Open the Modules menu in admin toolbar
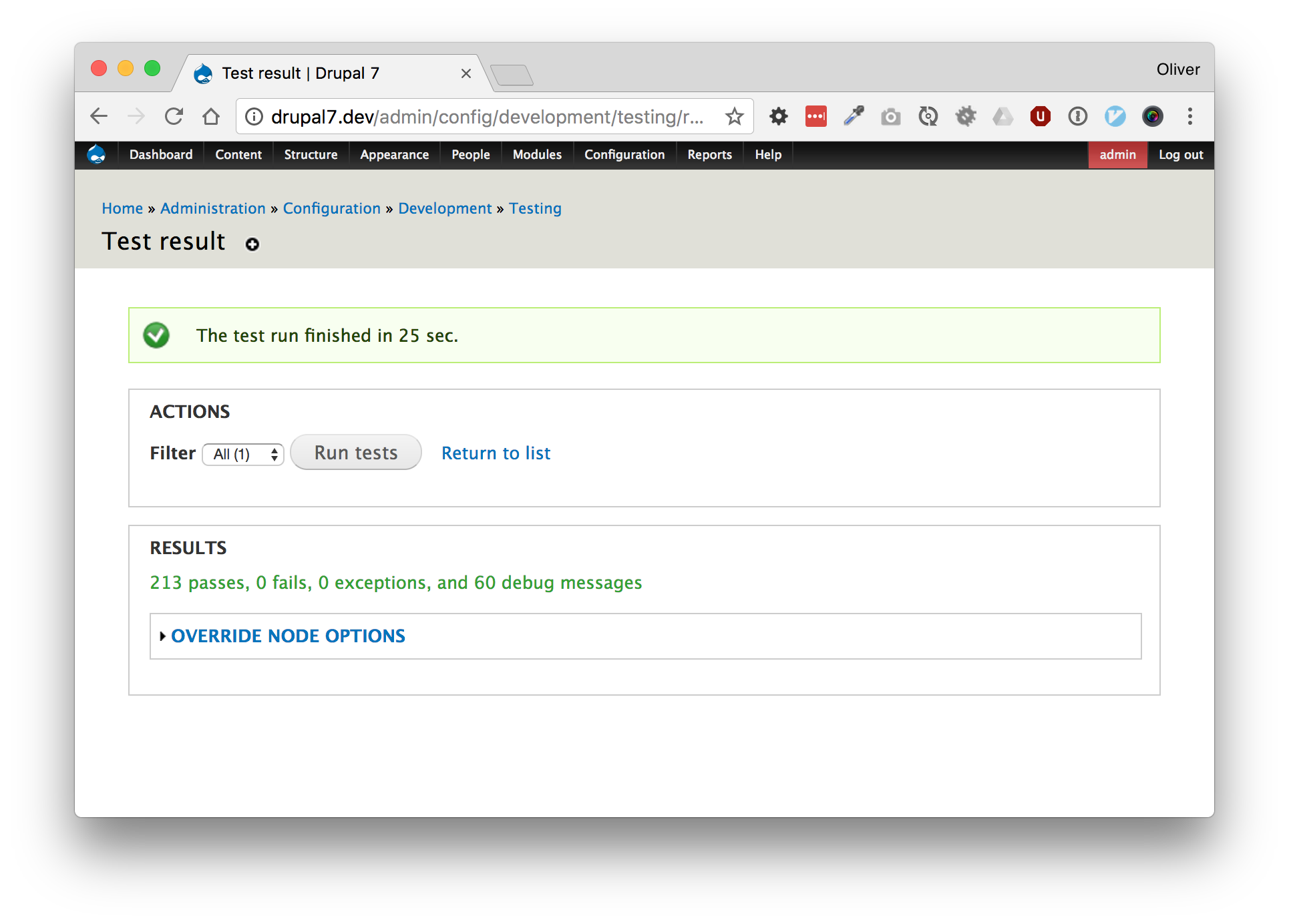 (x=537, y=155)
